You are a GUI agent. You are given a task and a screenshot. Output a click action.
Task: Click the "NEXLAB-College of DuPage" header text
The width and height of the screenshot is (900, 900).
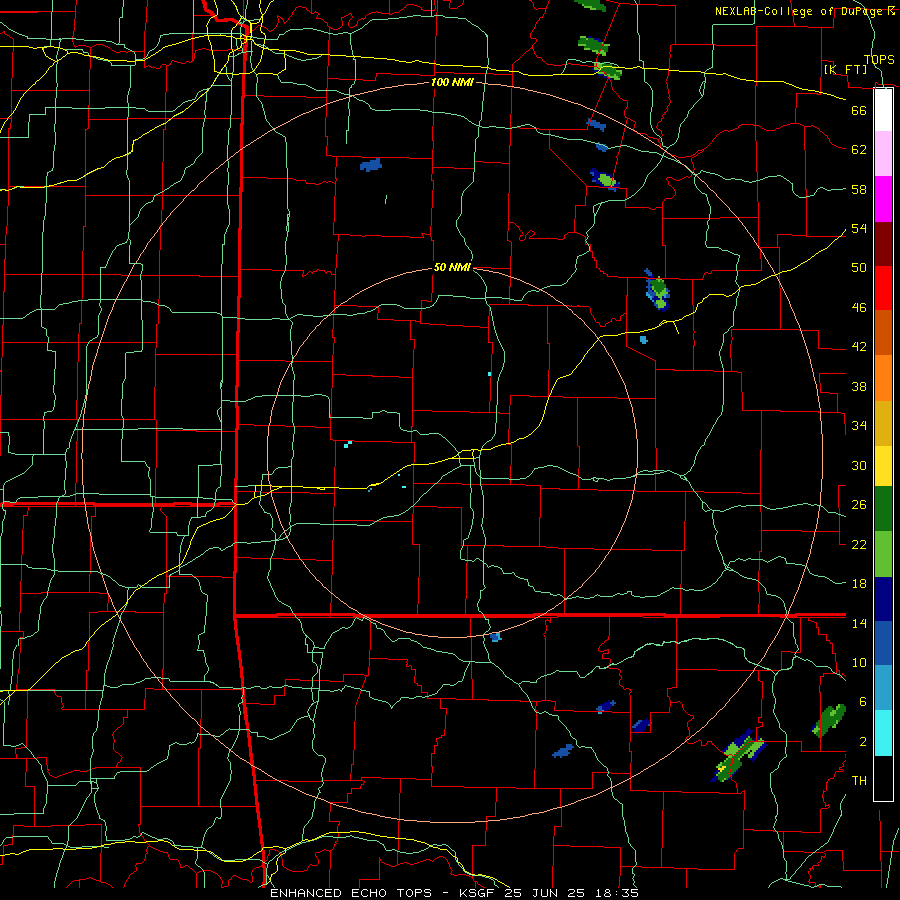pyautogui.click(x=800, y=11)
